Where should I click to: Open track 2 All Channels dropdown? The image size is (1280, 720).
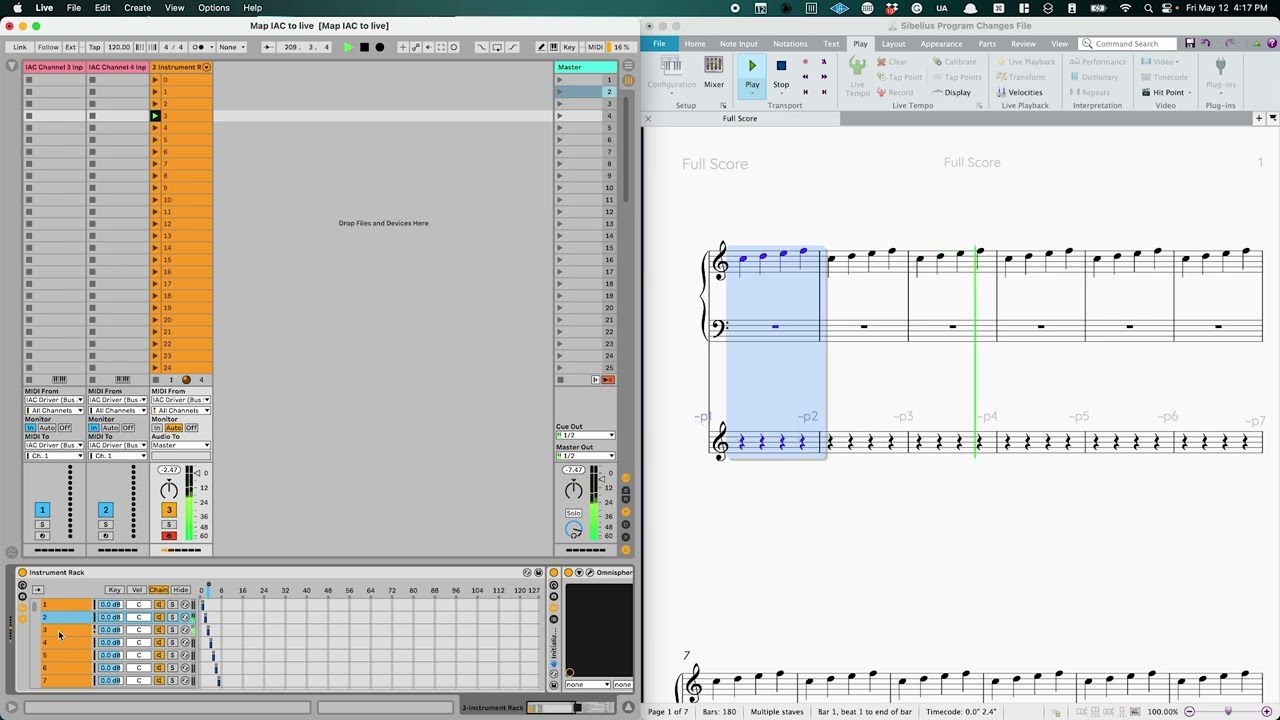[x=117, y=410]
